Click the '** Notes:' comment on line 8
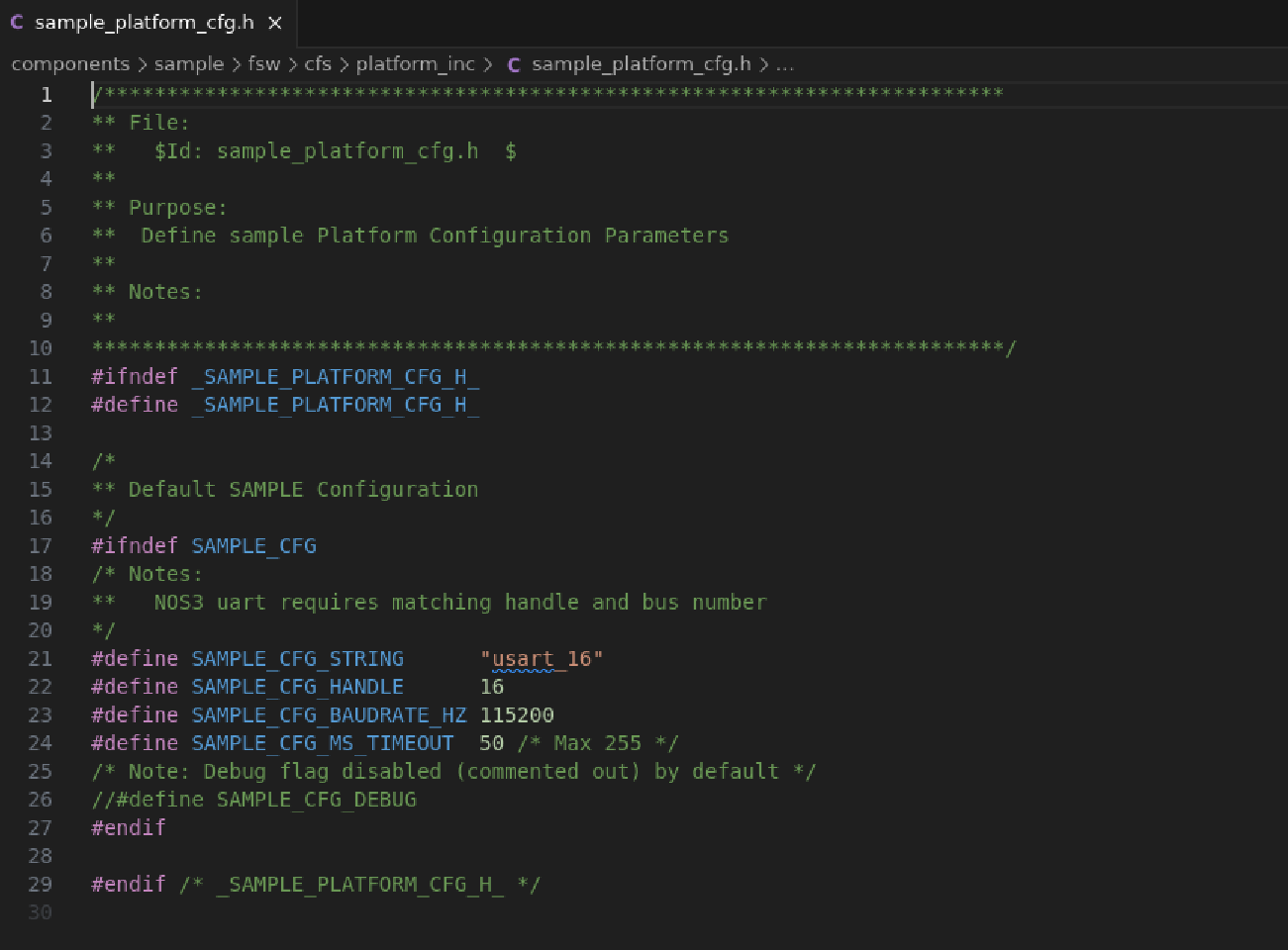 (147, 292)
